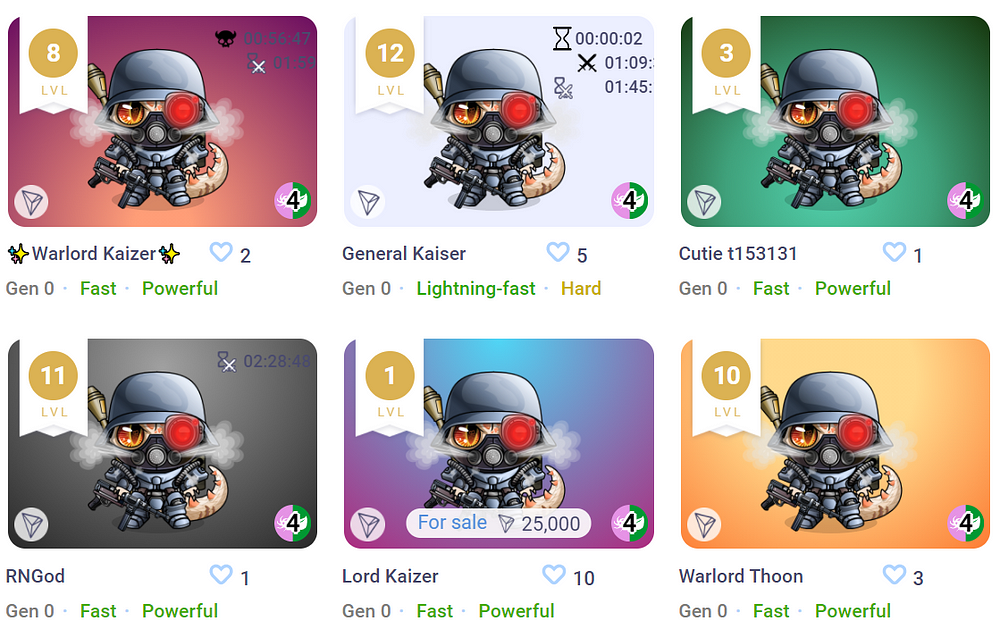Click the Tron icon on General Kaiser card
The width and height of the screenshot is (1000, 637).
pos(368,202)
